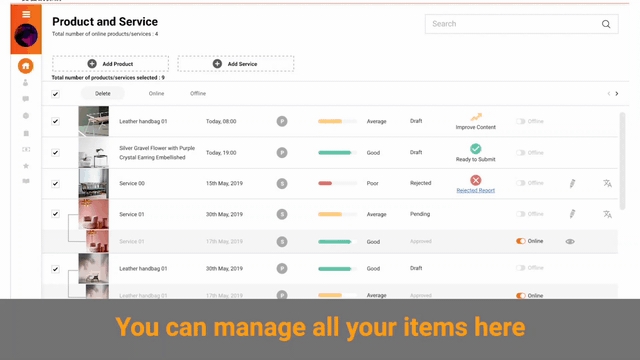Image resolution: width=640 pixels, height=360 pixels.
Task: Click the Good quality bar for Silver Gravel Flower
Action: (337, 153)
